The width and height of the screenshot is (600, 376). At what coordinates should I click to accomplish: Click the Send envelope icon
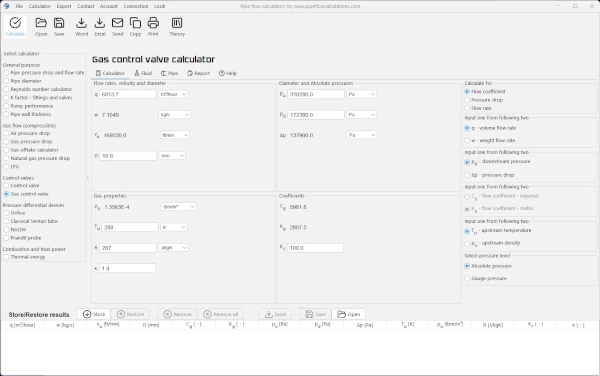tap(117, 27)
